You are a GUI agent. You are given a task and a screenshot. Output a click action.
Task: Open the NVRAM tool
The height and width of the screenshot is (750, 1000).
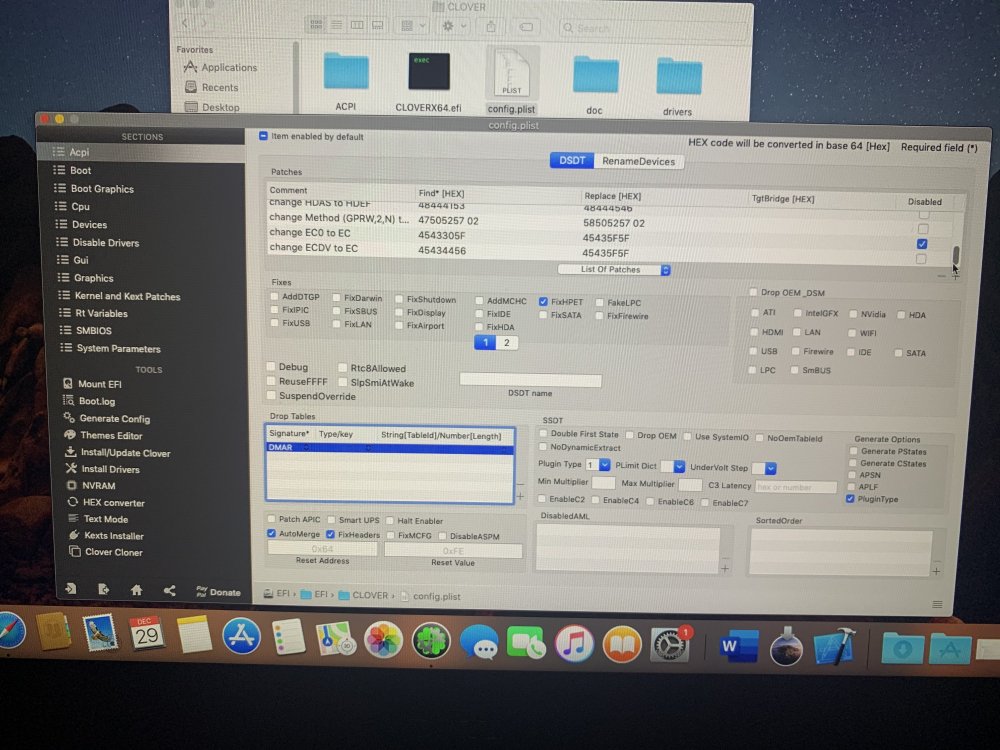(x=98, y=485)
